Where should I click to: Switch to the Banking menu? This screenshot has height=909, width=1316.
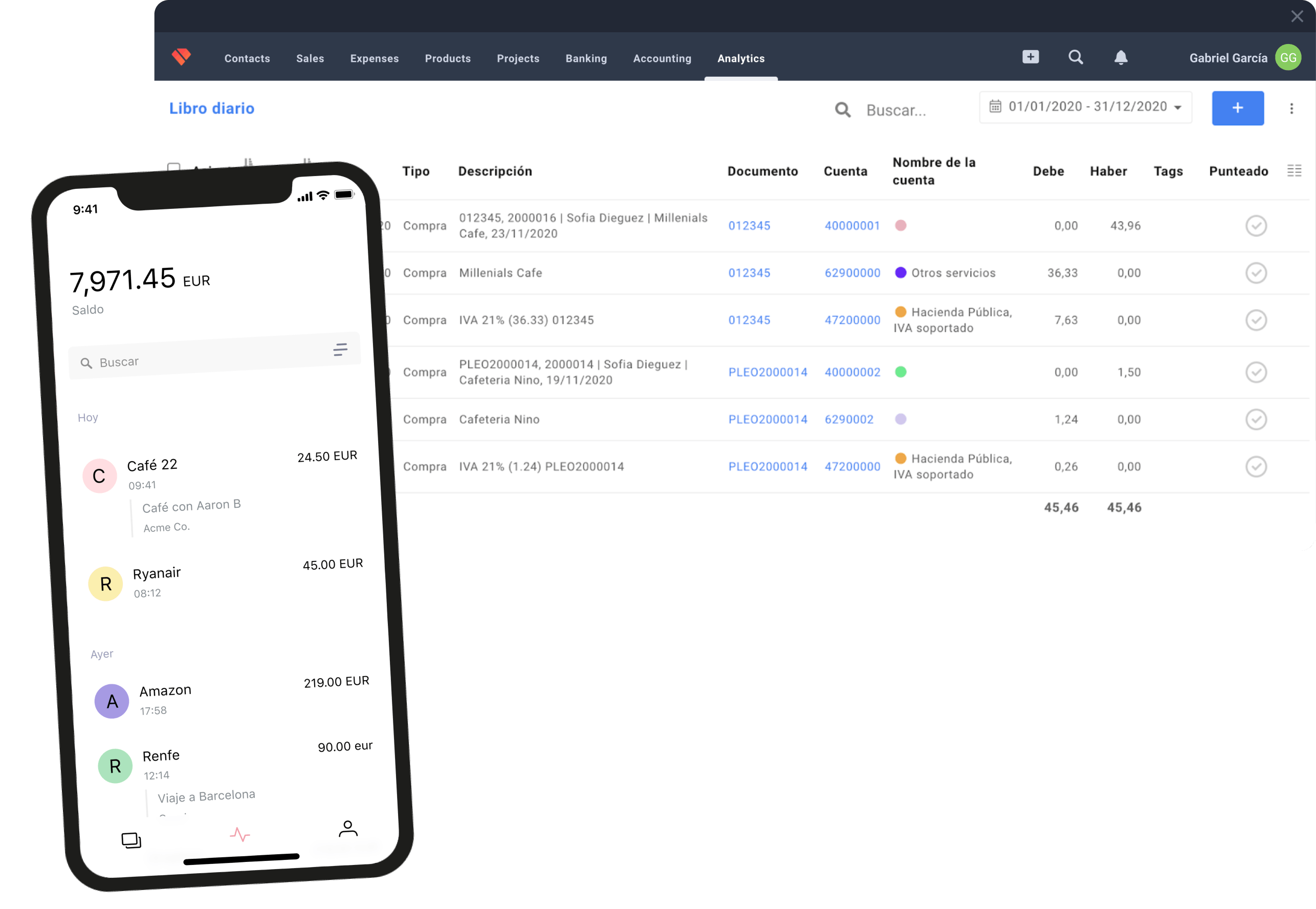586,58
